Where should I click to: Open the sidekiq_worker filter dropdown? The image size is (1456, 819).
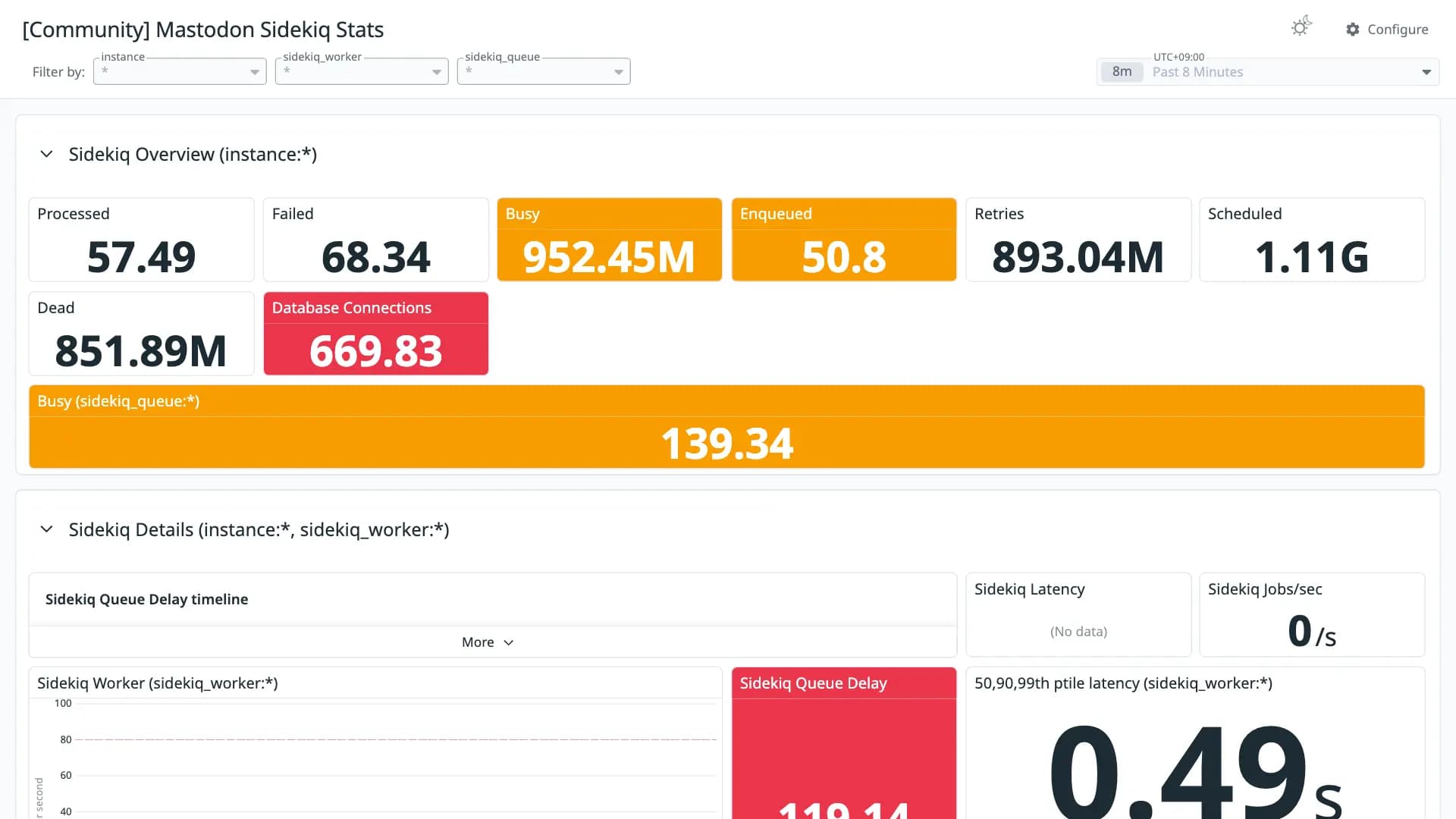[362, 71]
